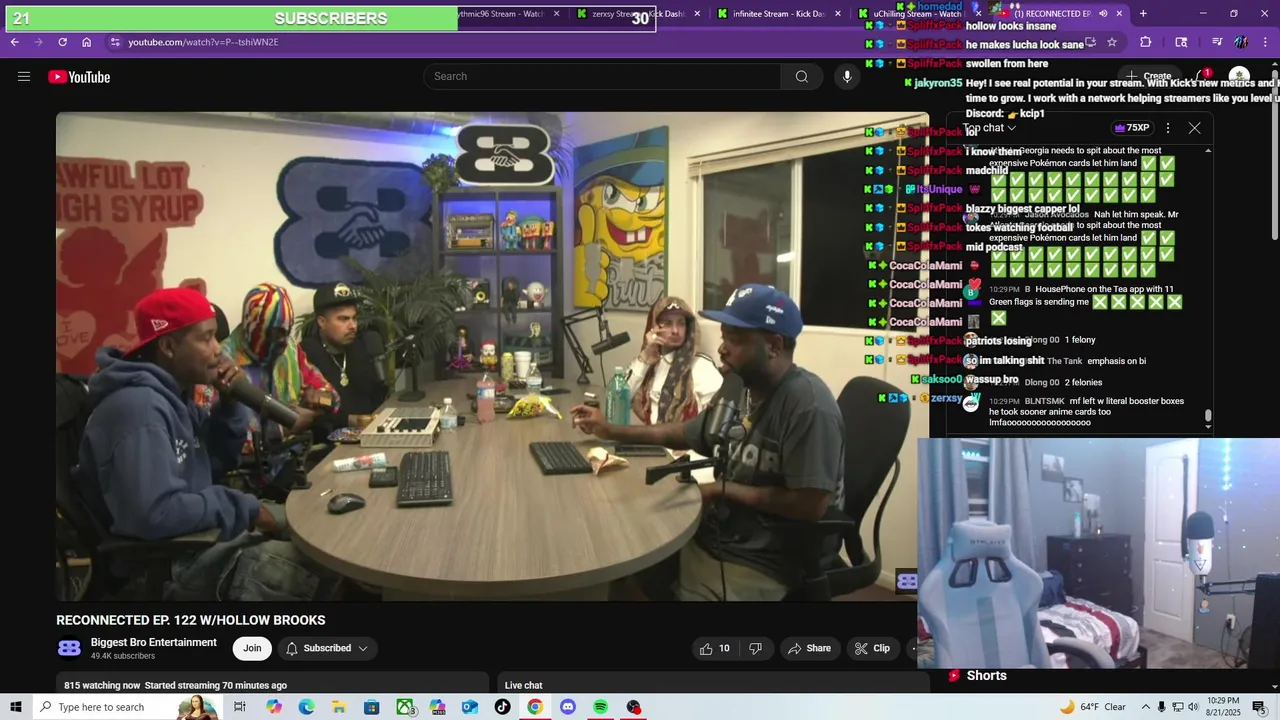Close the live chat panel
Screen dimensions: 1280x720
(x=1194, y=128)
